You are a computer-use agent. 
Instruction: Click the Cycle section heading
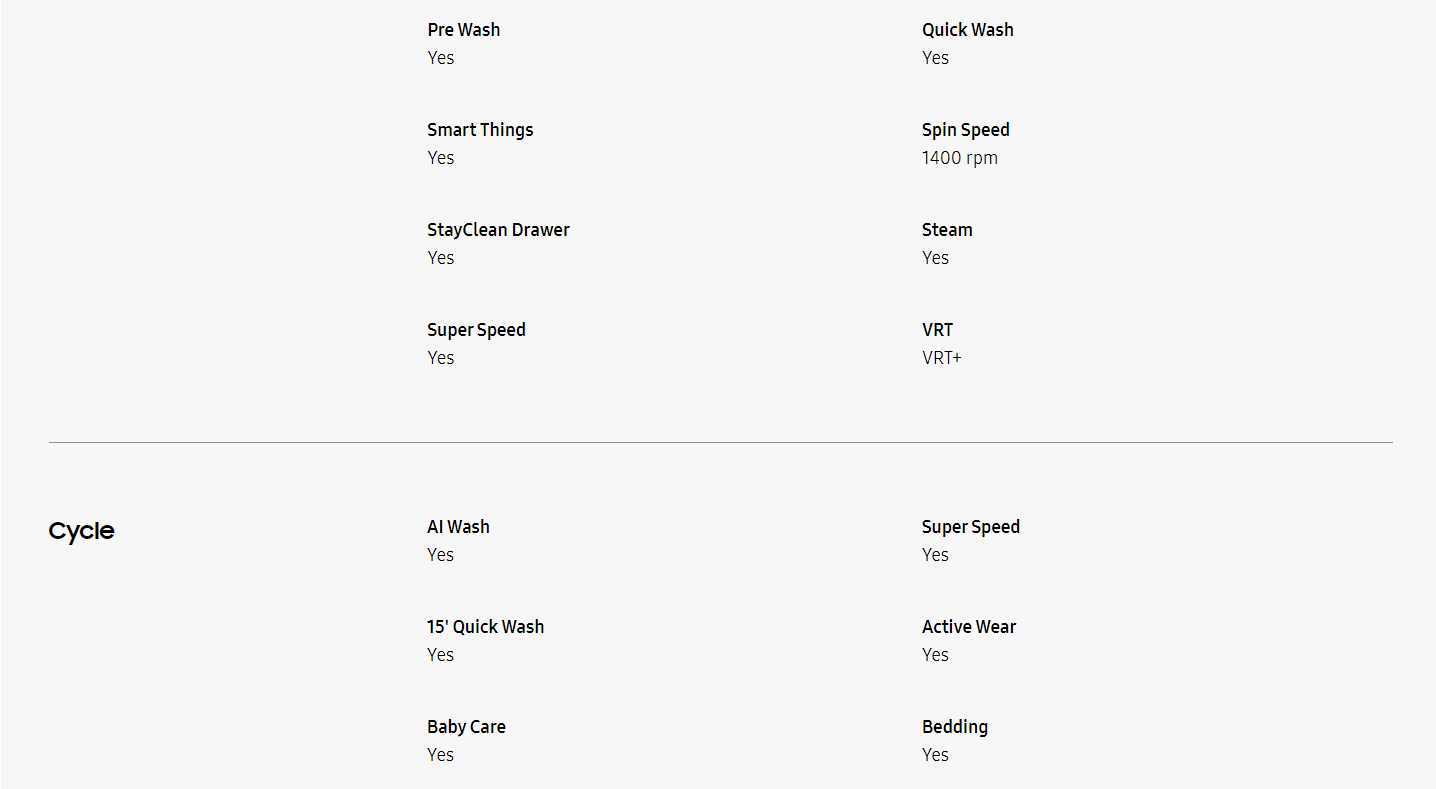coord(81,531)
